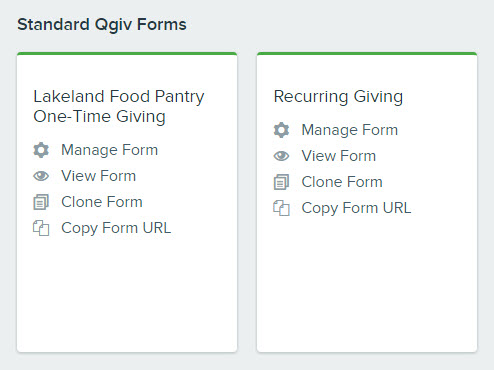Open Manage Form for Lakeland Food Pantry
494x370 pixels.
coord(109,150)
